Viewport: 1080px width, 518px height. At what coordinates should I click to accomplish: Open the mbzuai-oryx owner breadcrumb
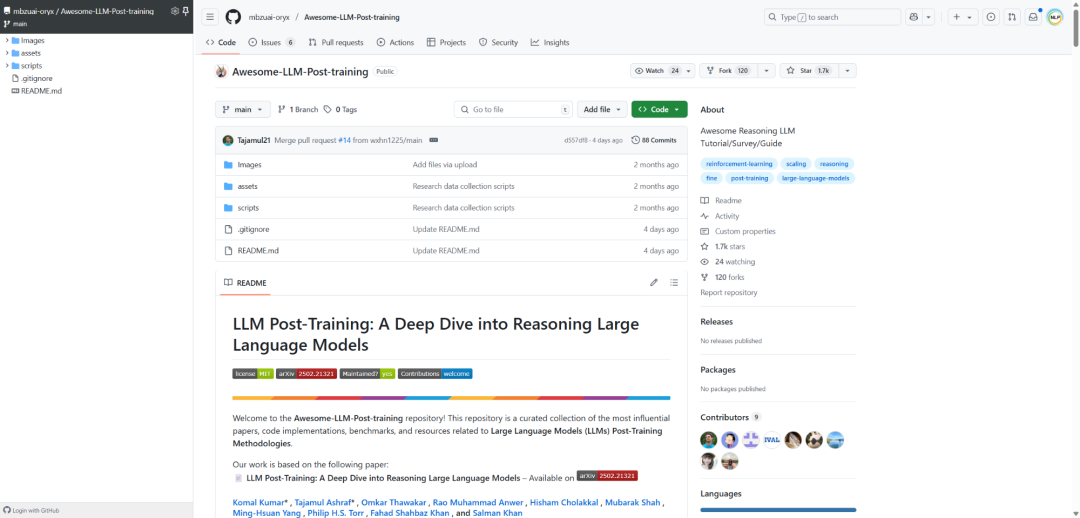[x=270, y=17]
